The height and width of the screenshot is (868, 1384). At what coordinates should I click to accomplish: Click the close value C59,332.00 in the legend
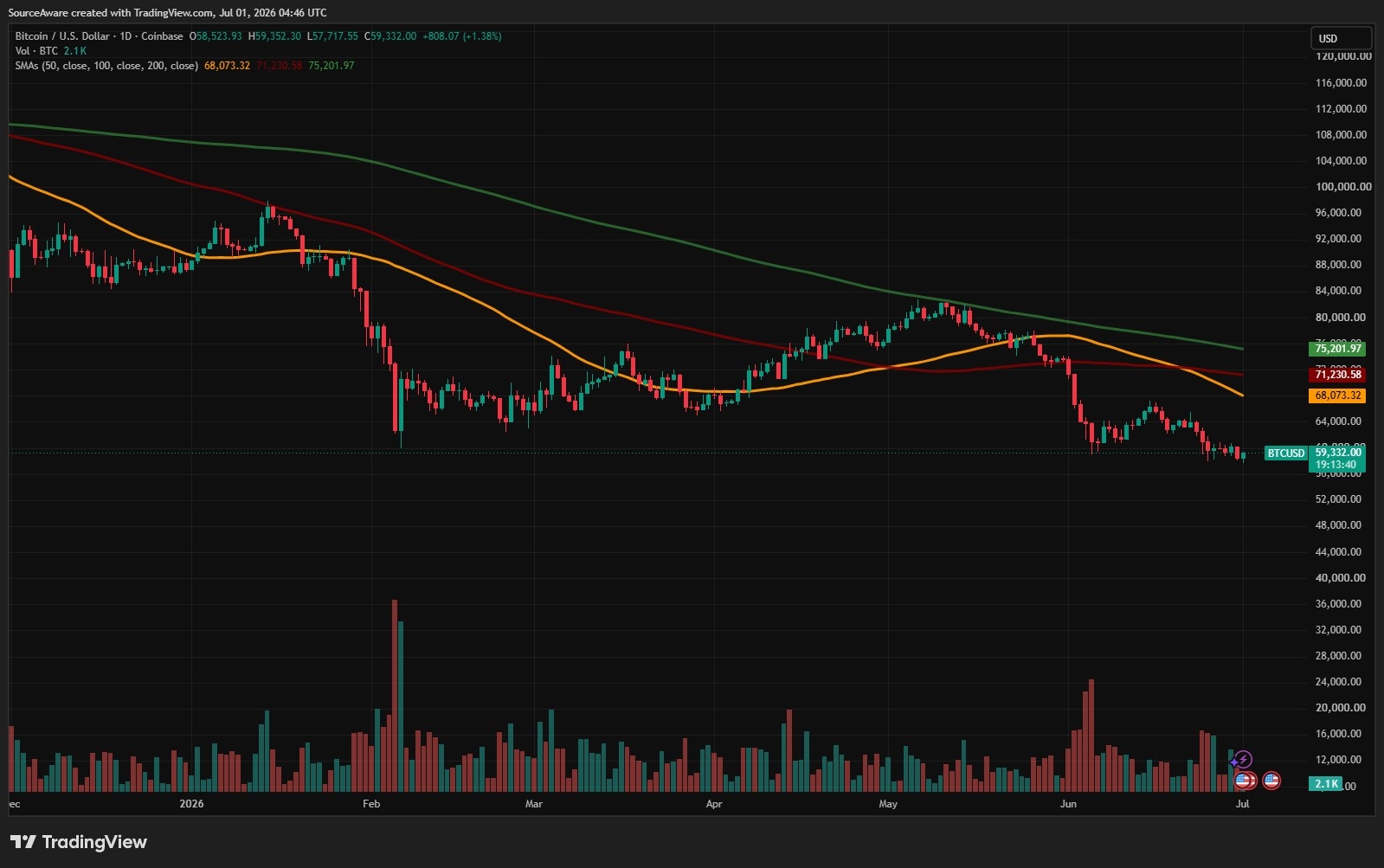pos(389,36)
